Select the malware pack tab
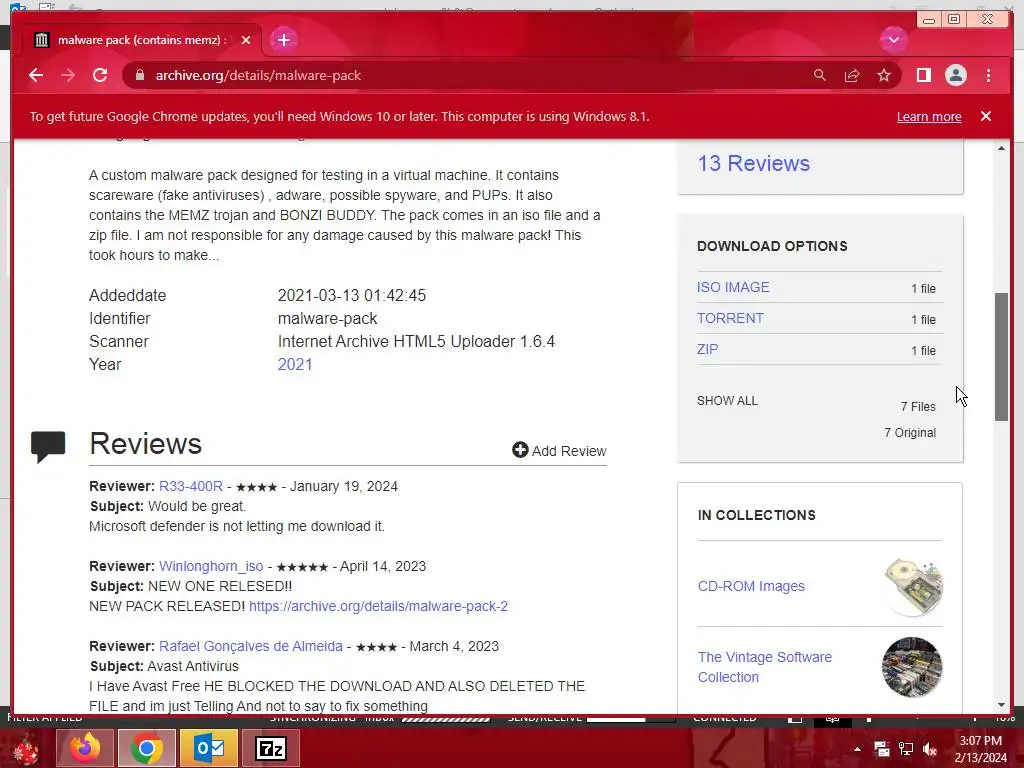The height and width of the screenshot is (768, 1024). pyautogui.click(x=142, y=40)
